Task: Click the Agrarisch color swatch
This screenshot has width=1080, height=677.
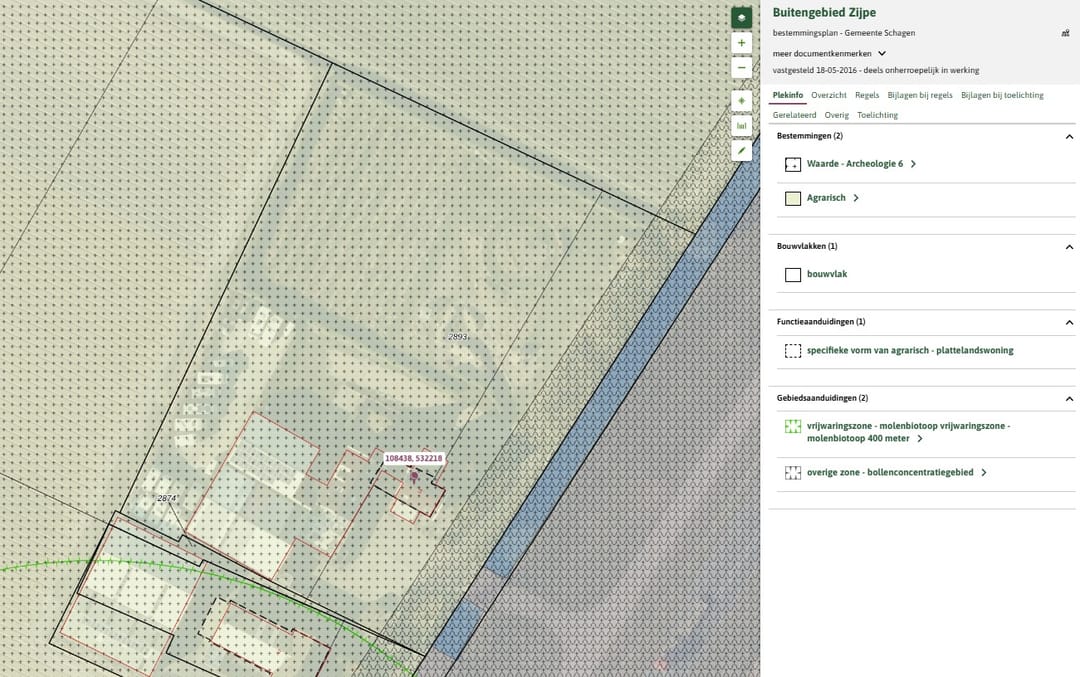Action: 793,198
